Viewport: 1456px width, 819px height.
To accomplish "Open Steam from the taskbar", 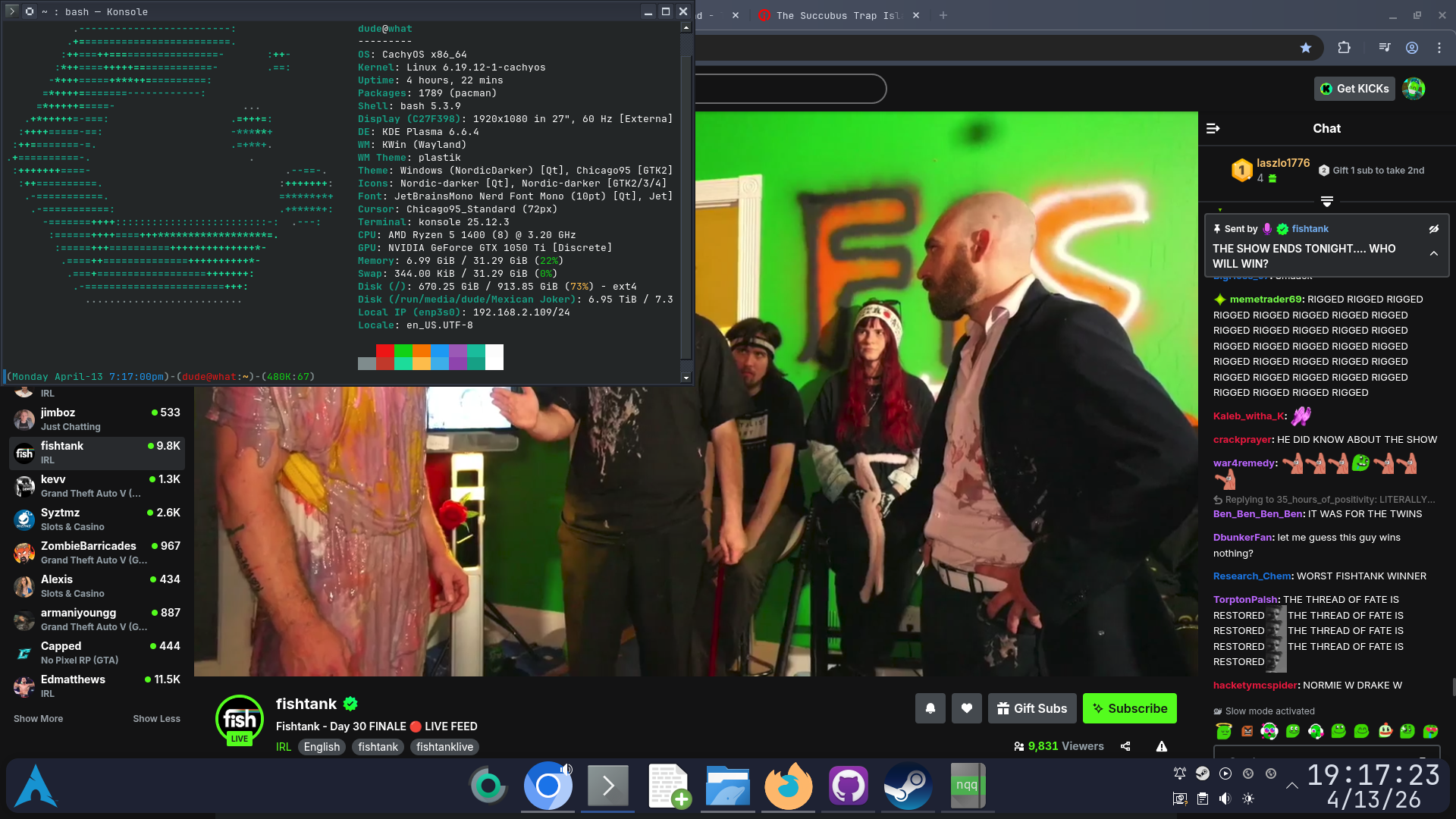I will pos(908,786).
